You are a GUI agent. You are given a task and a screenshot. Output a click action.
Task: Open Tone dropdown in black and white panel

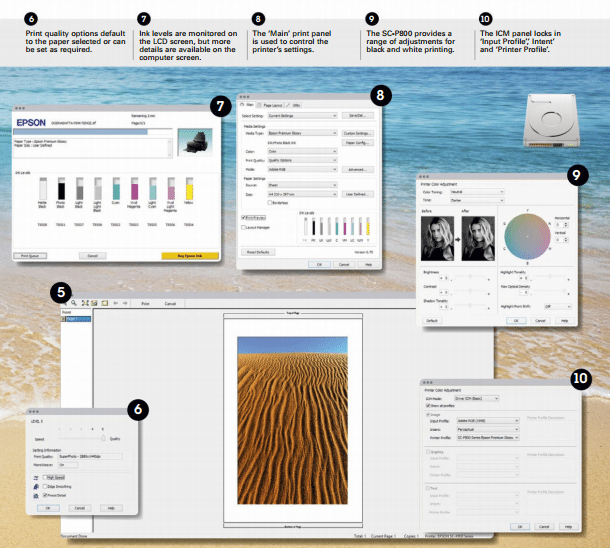point(477,200)
